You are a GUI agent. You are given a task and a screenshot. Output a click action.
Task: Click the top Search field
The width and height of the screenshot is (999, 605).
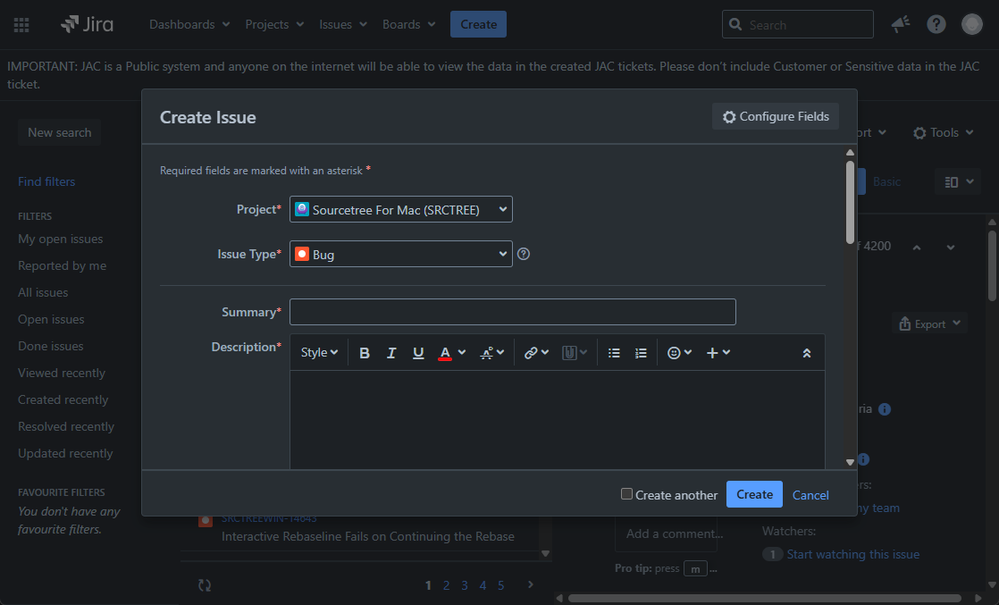coord(798,24)
